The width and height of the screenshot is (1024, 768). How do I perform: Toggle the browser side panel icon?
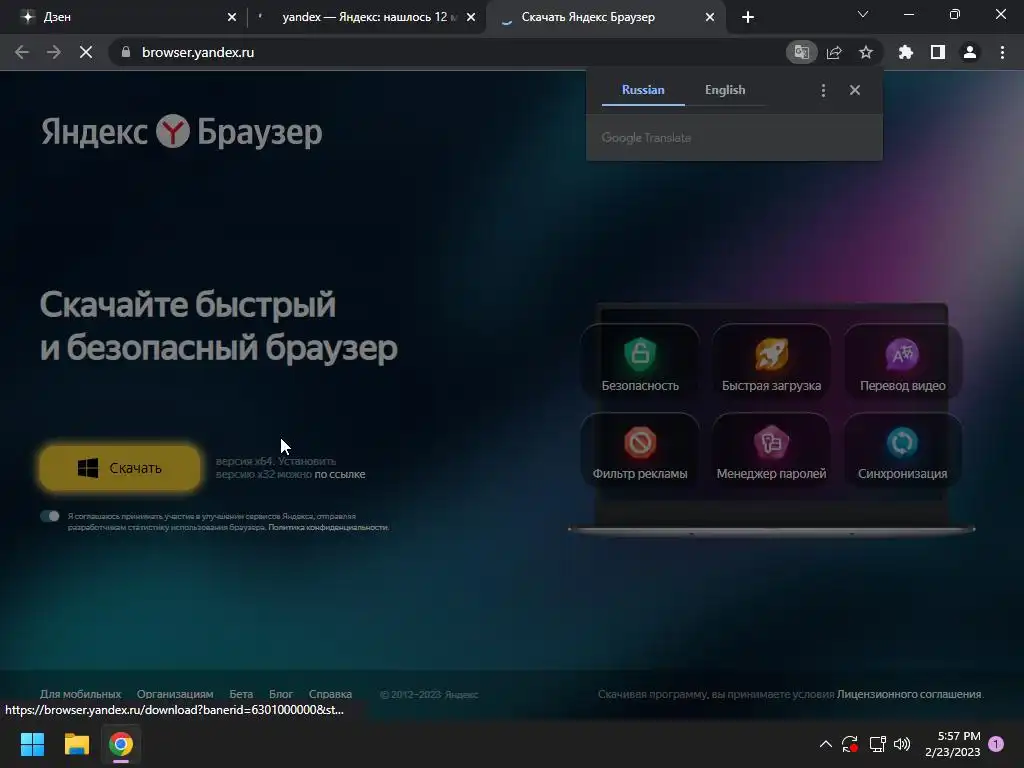point(938,52)
